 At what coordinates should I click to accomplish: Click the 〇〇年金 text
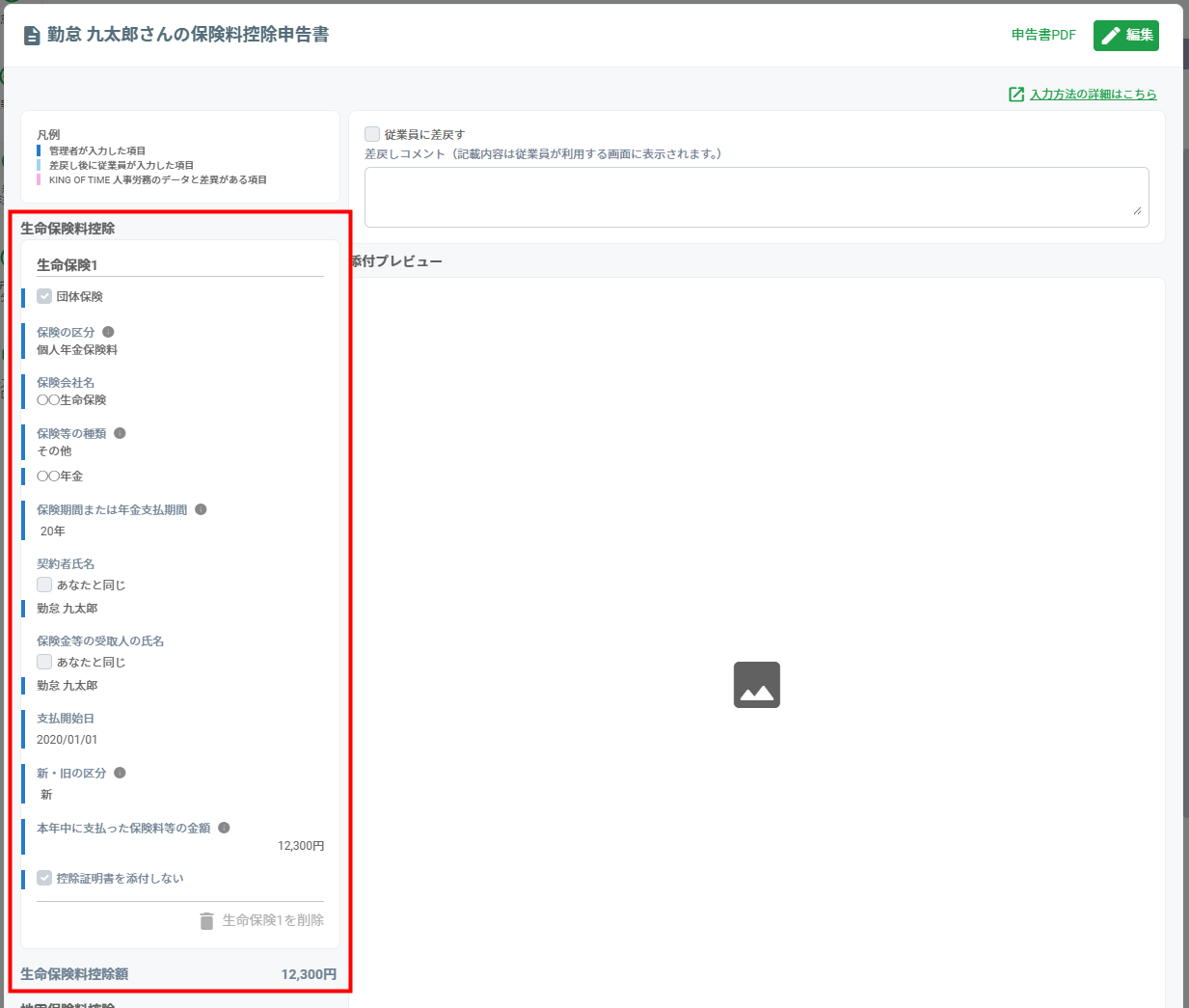click(x=60, y=477)
